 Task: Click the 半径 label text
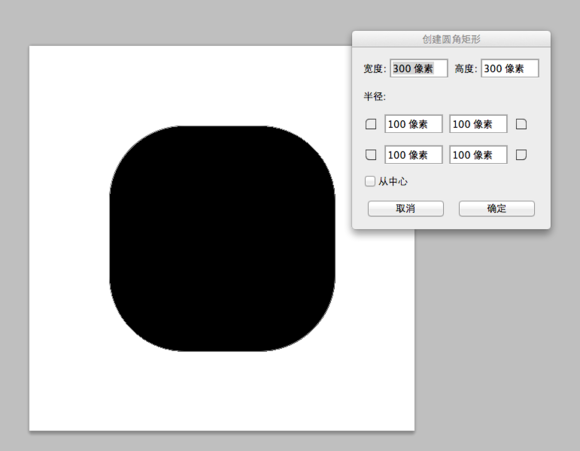[x=374, y=97]
